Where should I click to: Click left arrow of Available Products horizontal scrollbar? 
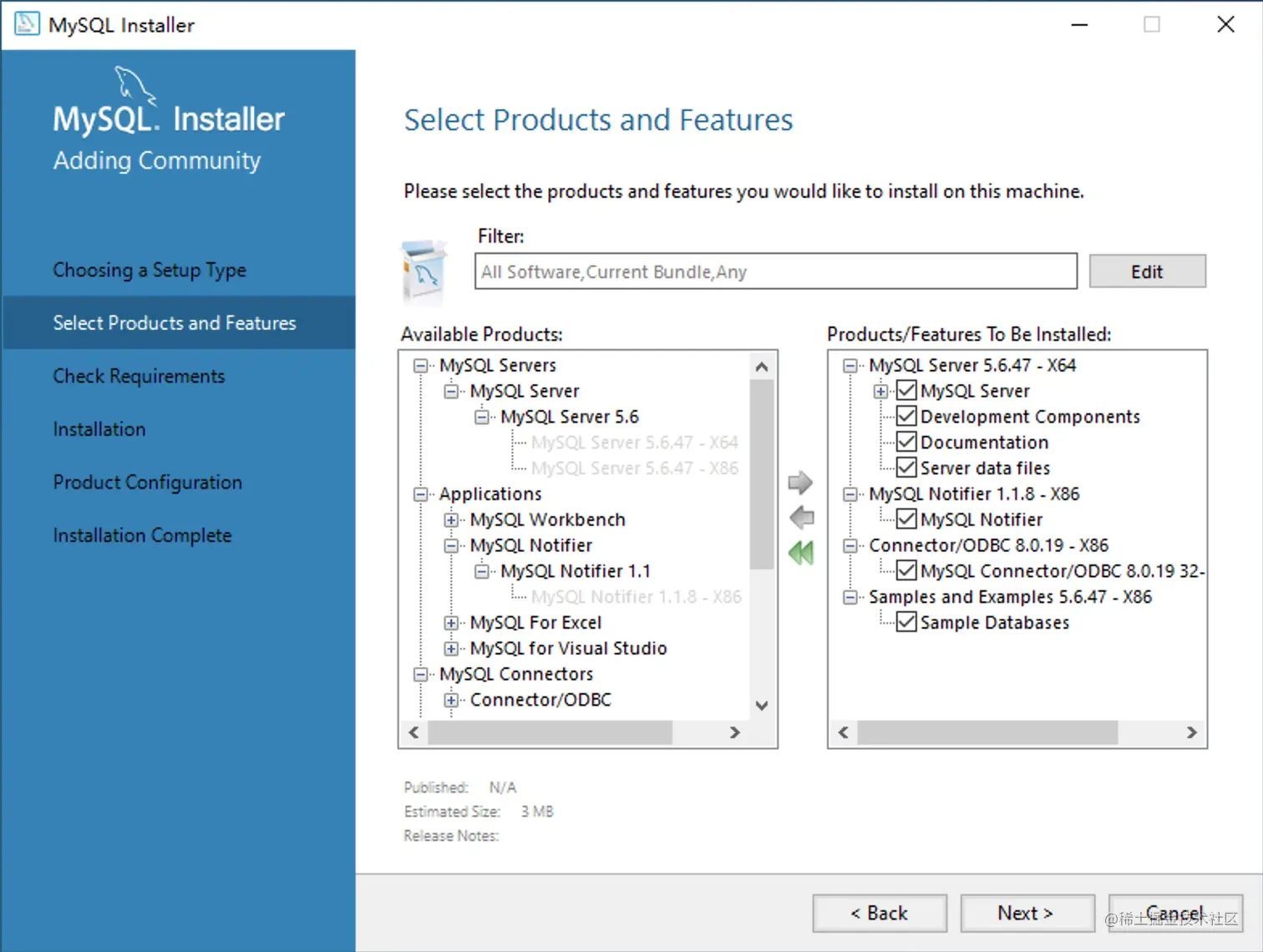tap(413, 732)
